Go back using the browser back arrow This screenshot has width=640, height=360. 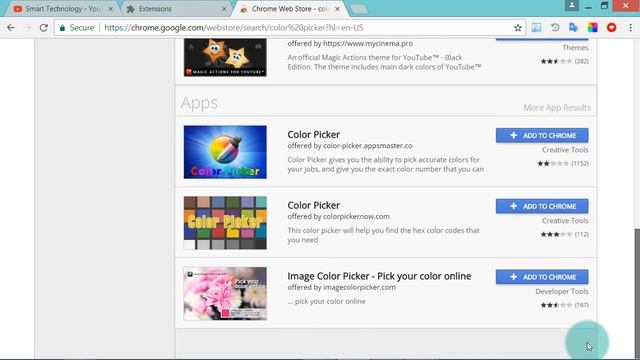point(11,28)
